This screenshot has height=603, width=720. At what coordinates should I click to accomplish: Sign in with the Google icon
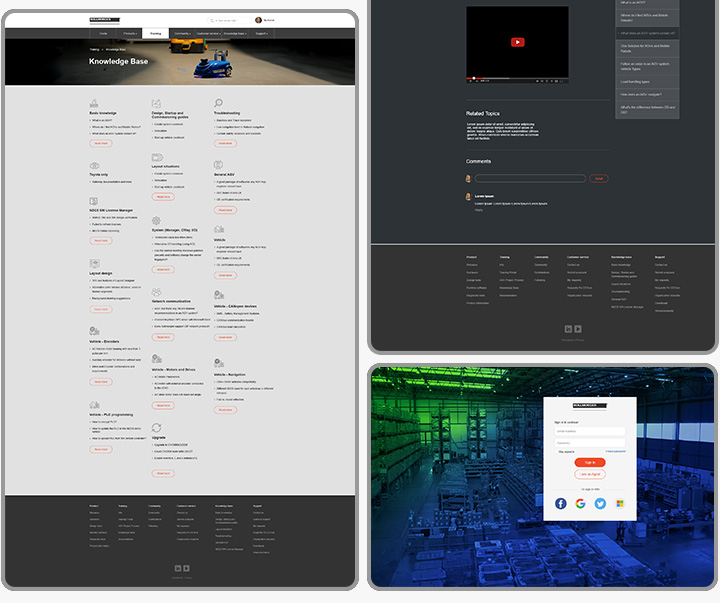click(580, 504)
